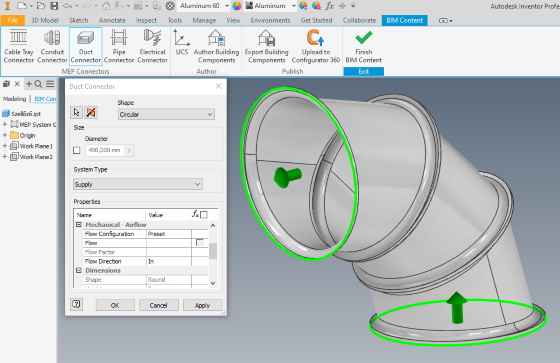Open the Shape dropdown showing Circular
Viewport: 560px width, 363px height.
click(x=166, y=114)
